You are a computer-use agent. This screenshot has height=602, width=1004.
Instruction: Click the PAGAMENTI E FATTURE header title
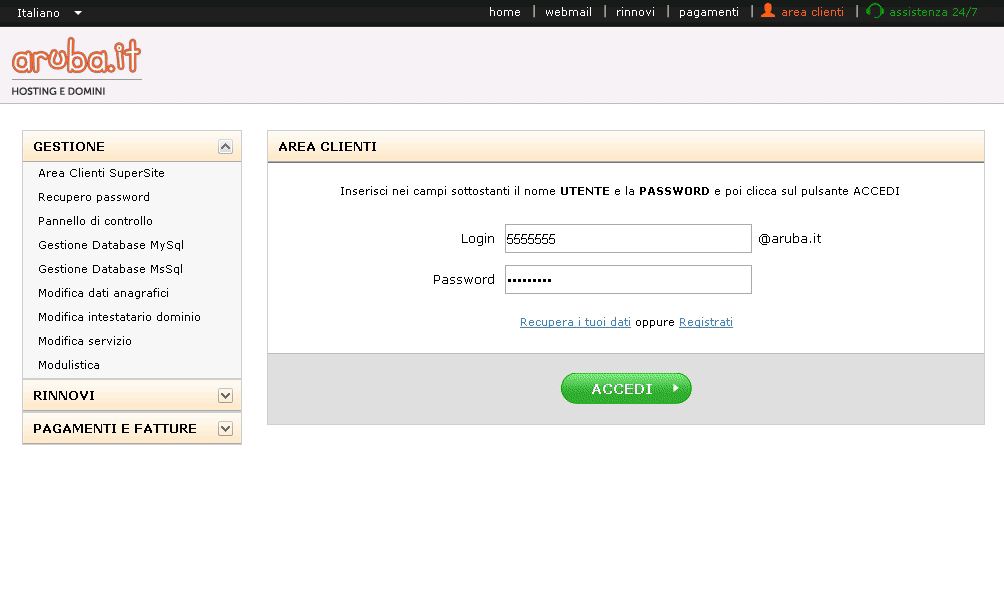[x=115, y=428]
